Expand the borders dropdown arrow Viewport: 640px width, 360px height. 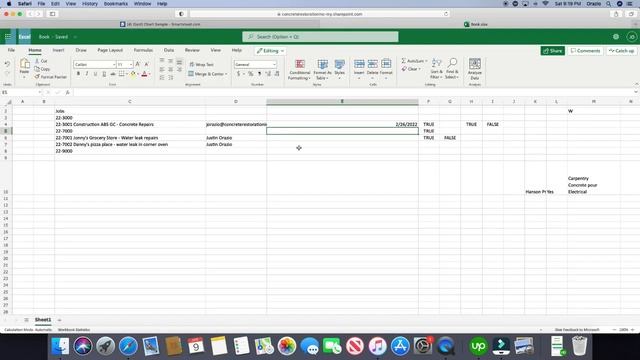[127, 74]
